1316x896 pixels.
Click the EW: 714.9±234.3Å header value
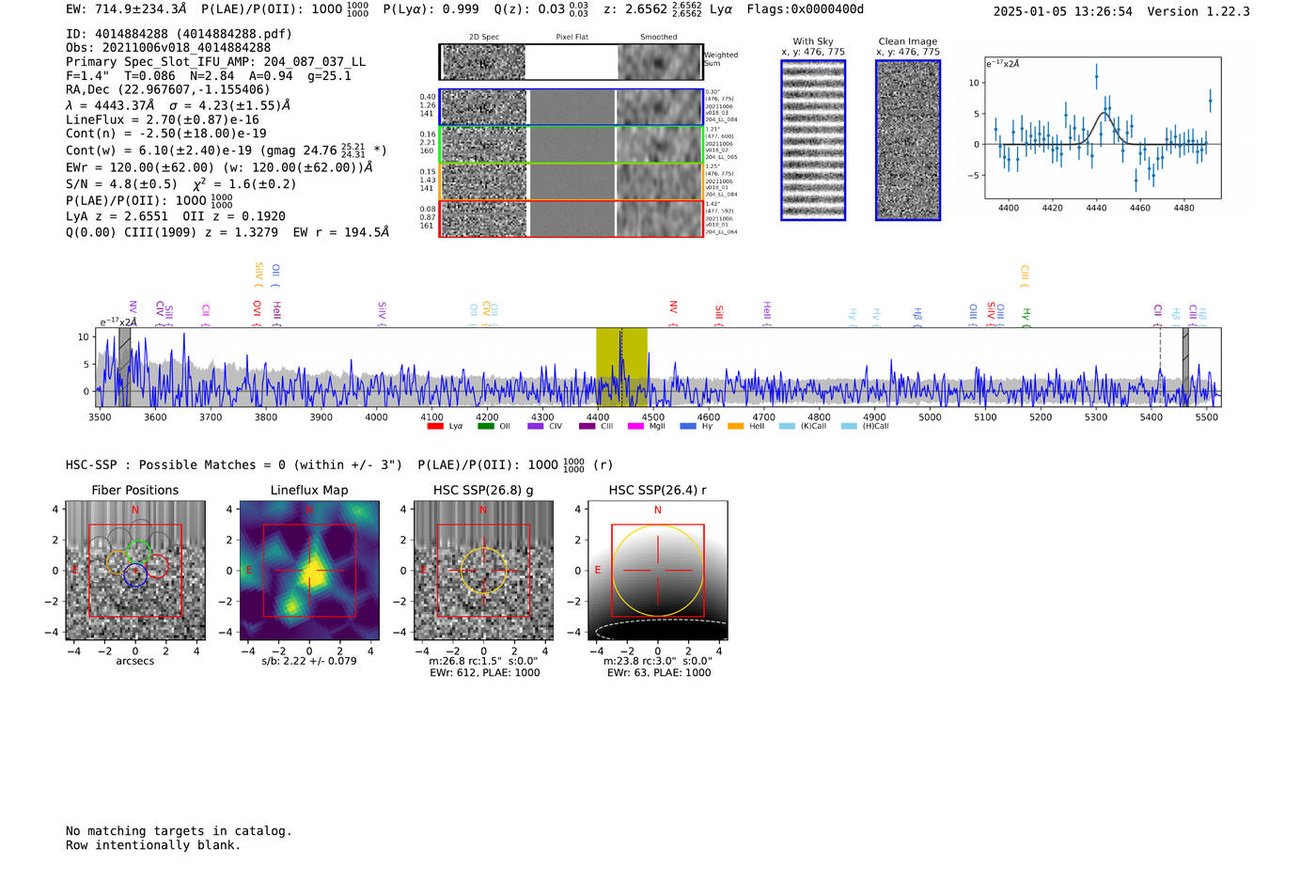(126, 9)
